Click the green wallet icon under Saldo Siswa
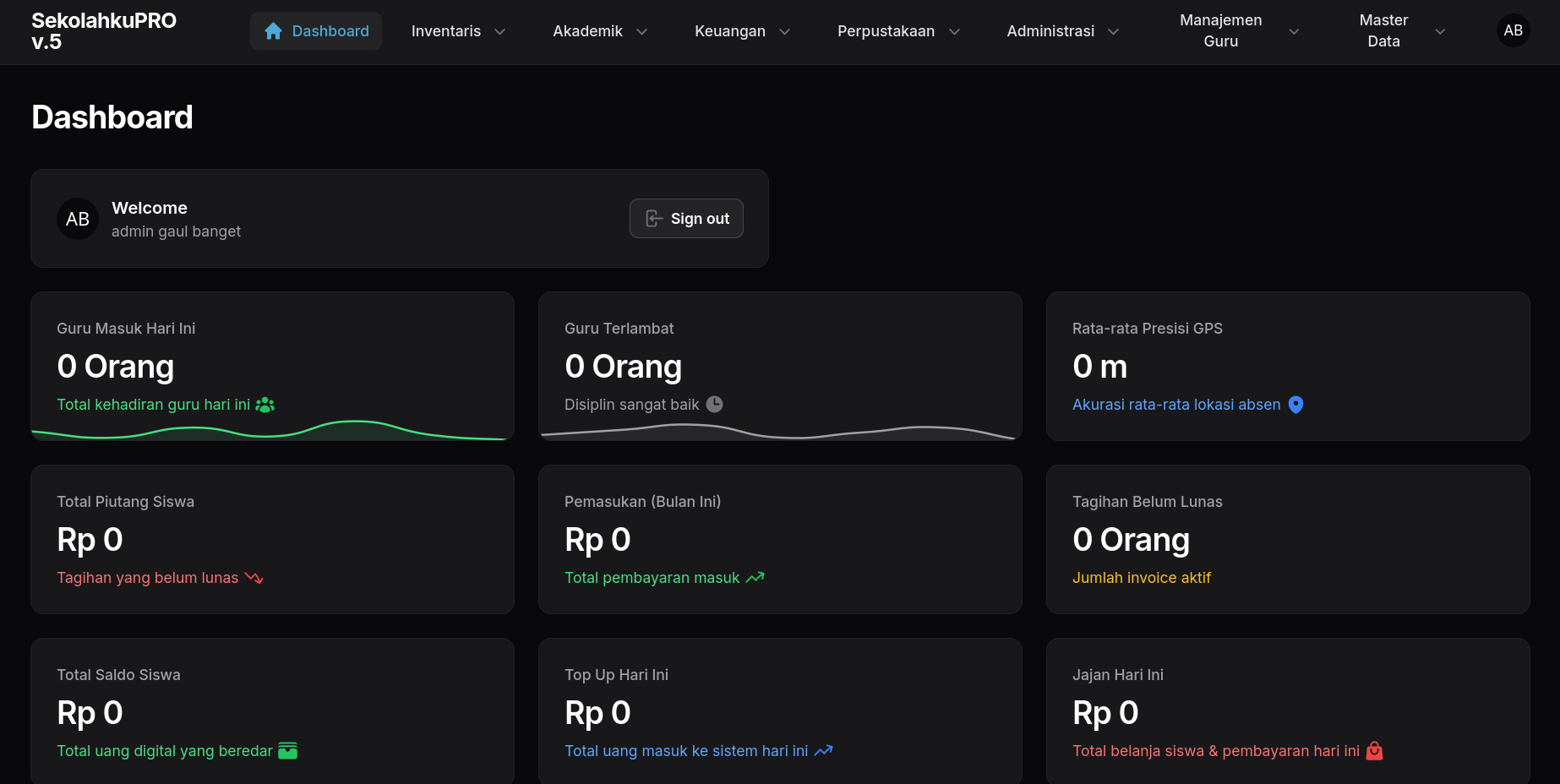The height and width of the screenshot is (784, 1560). (287, 751)
